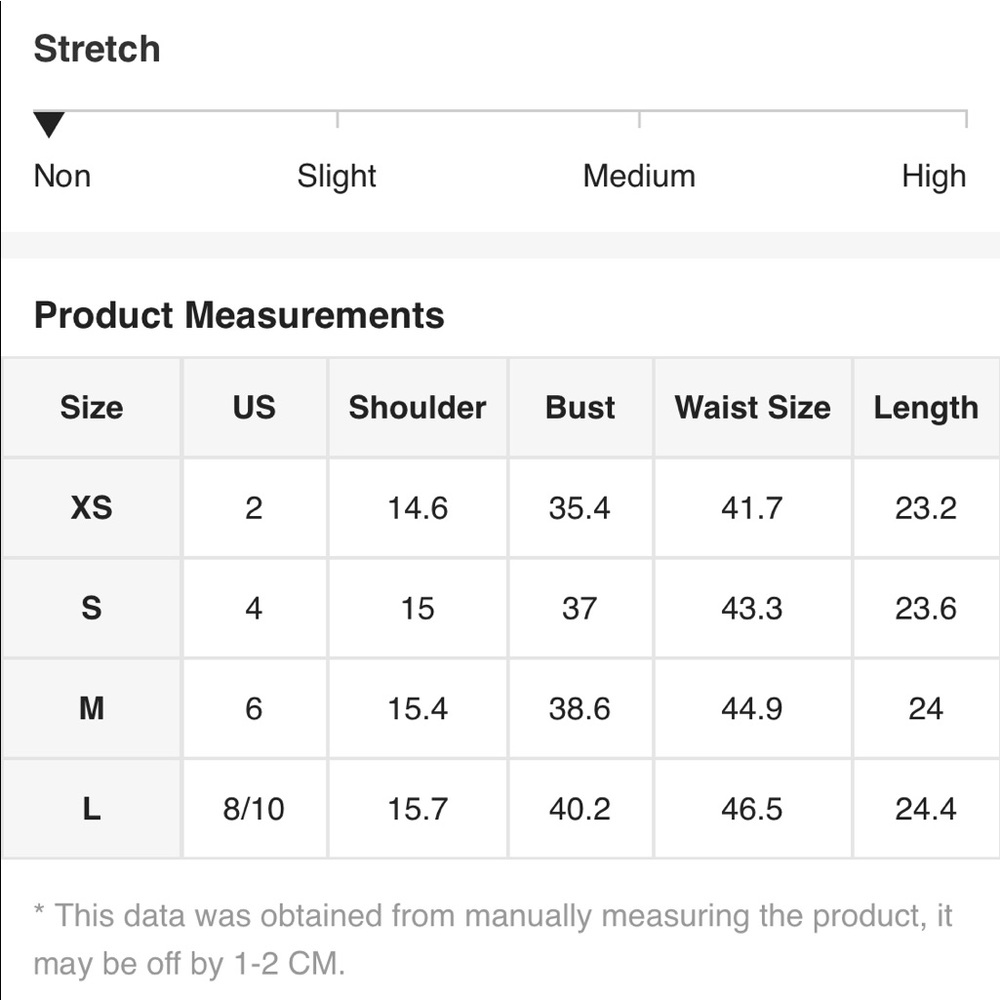Screen dimensions: 1000x1000
Task: Click the 38.6 bust measurement cell
Action: point(580,709)
